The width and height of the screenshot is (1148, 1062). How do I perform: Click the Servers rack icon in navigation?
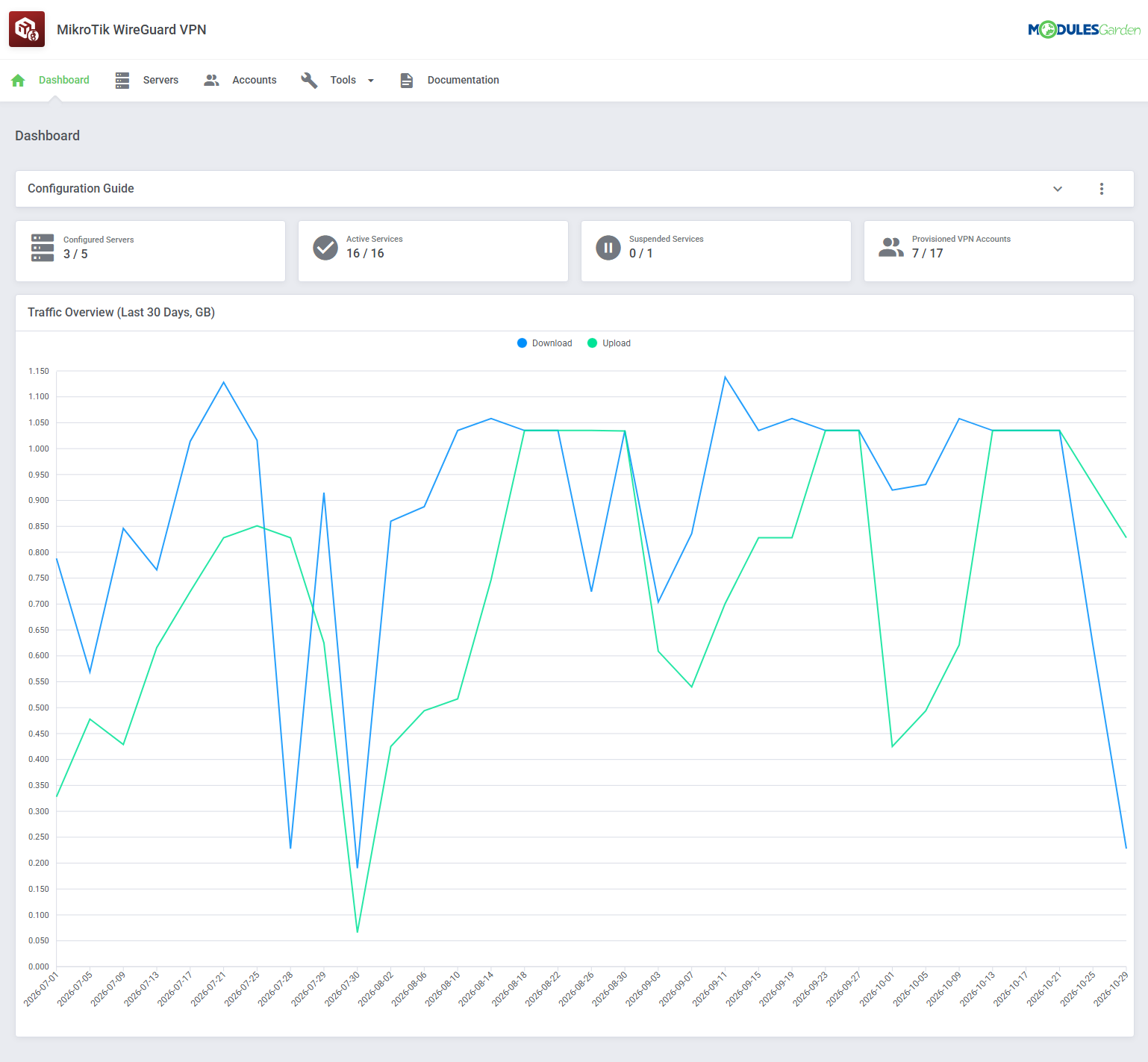tap(122, 81)
